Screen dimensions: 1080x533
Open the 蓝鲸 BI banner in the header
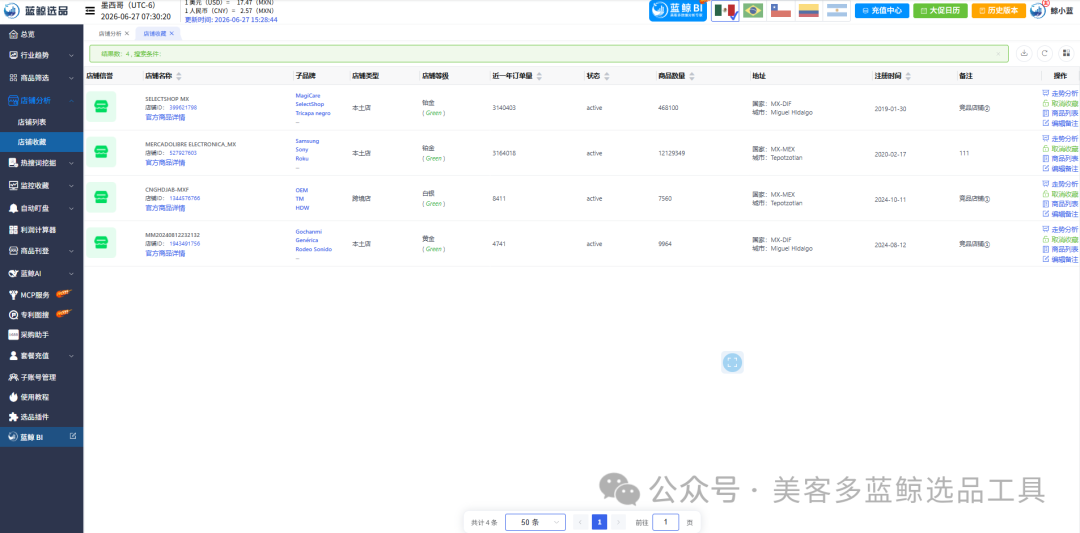pos(678,10)
